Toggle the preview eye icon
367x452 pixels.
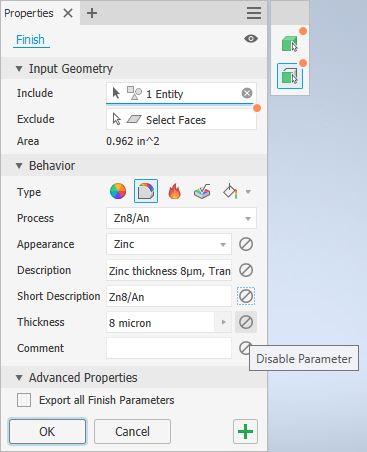[x=251, y=39]
